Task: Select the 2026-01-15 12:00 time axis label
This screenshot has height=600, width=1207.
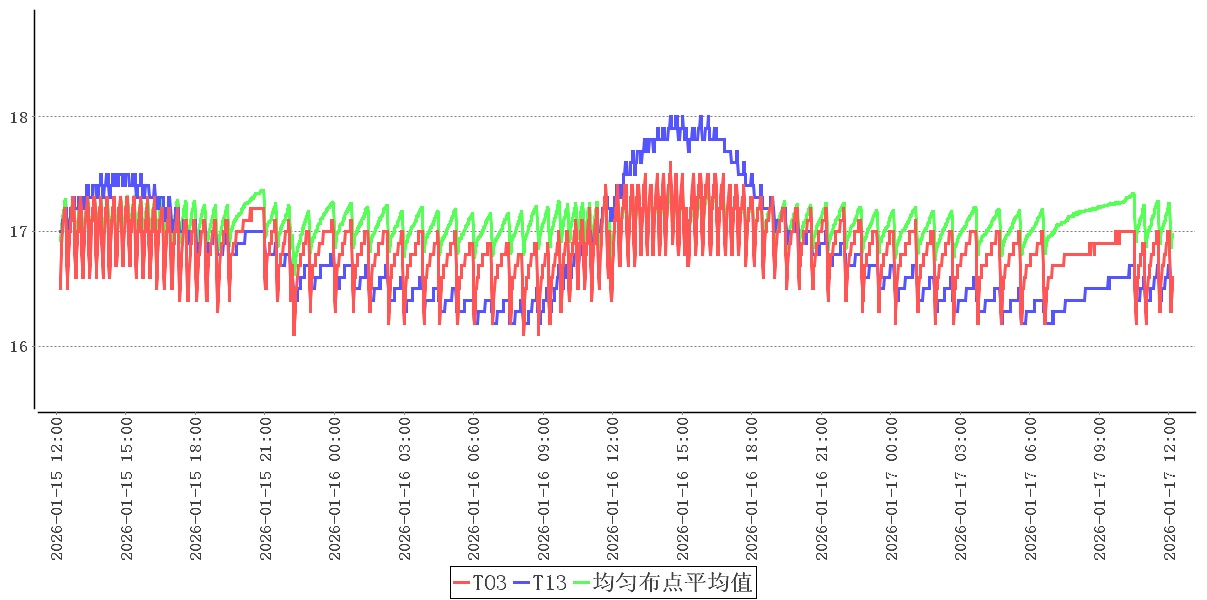Action: [57, 488]
